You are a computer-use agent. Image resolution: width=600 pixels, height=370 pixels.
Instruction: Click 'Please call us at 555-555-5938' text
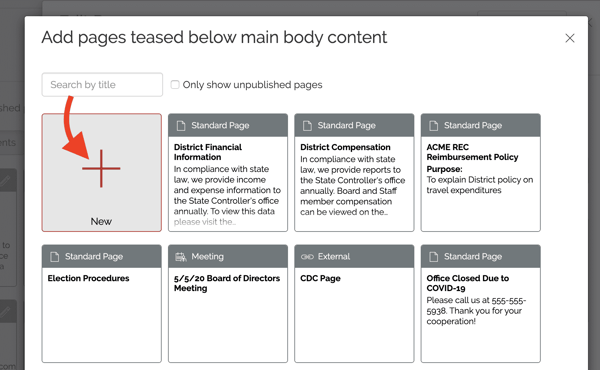476,306
